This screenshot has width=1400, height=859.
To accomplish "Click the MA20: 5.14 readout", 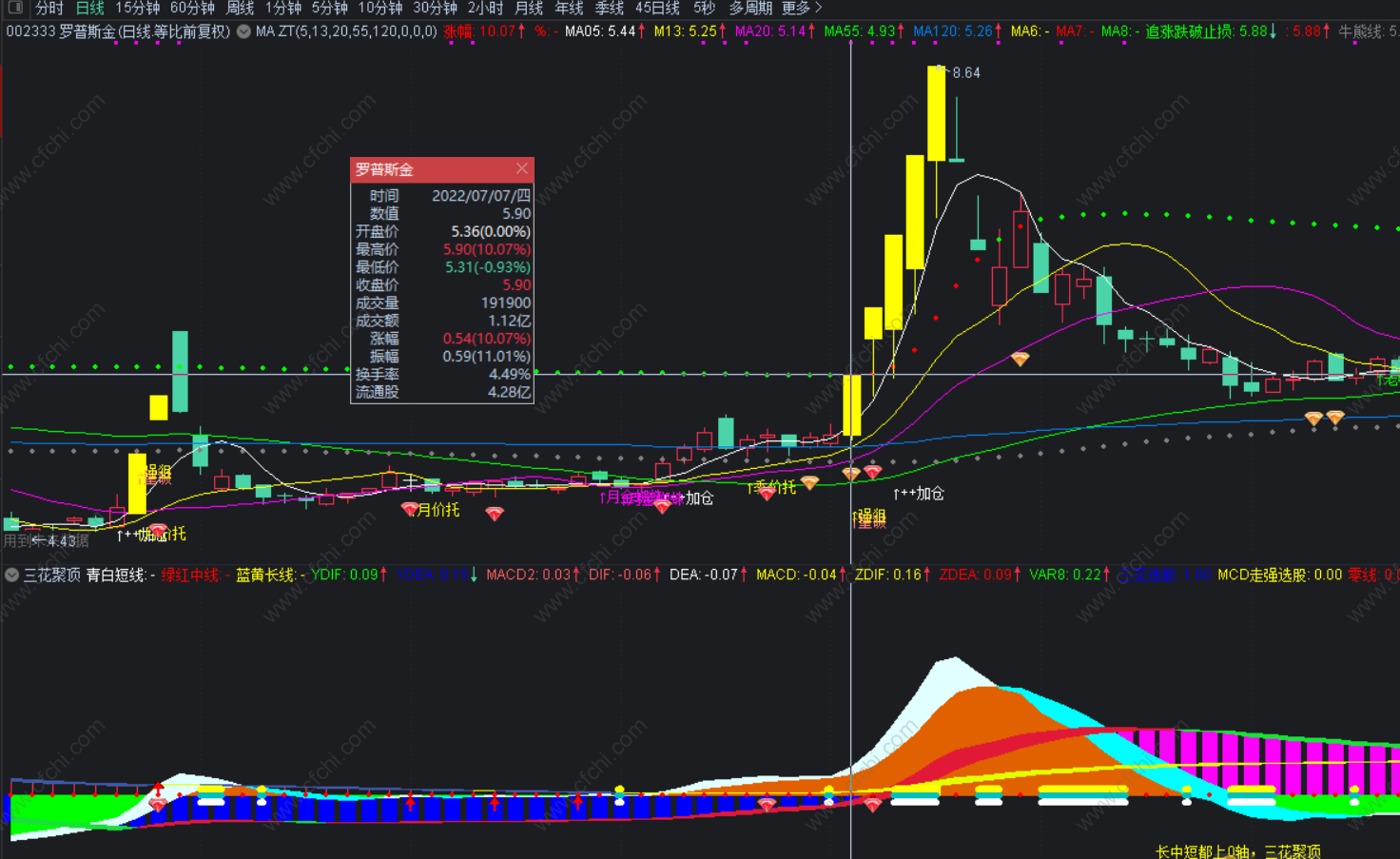I will click(775, 31).
